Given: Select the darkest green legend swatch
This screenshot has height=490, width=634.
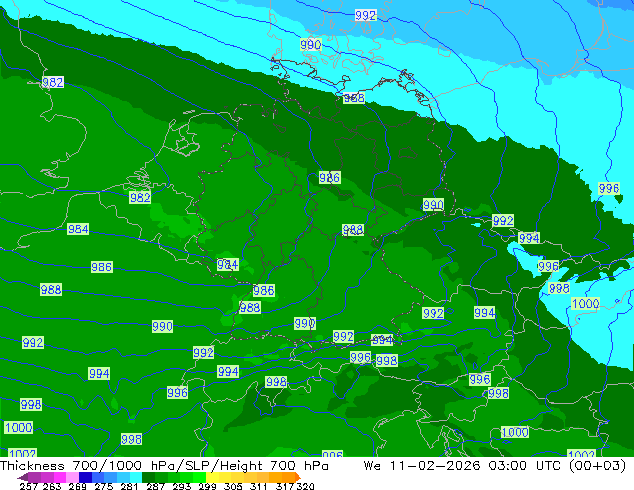Looking at the screenshot, I should click(148, 477).
